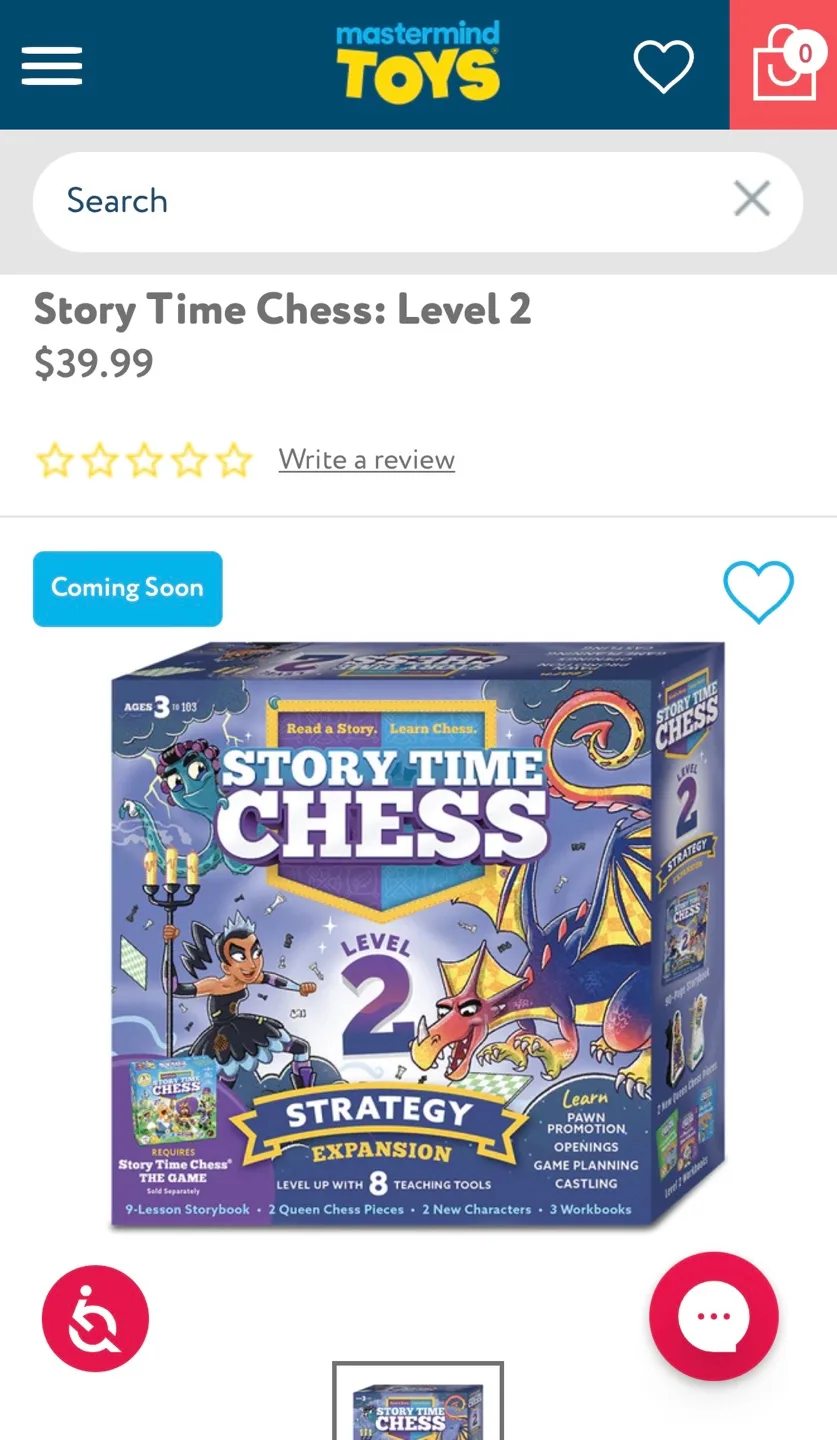Screen dimensions: 837x1440
Task: Select the fifth rating star
Action: click(233, 459)
